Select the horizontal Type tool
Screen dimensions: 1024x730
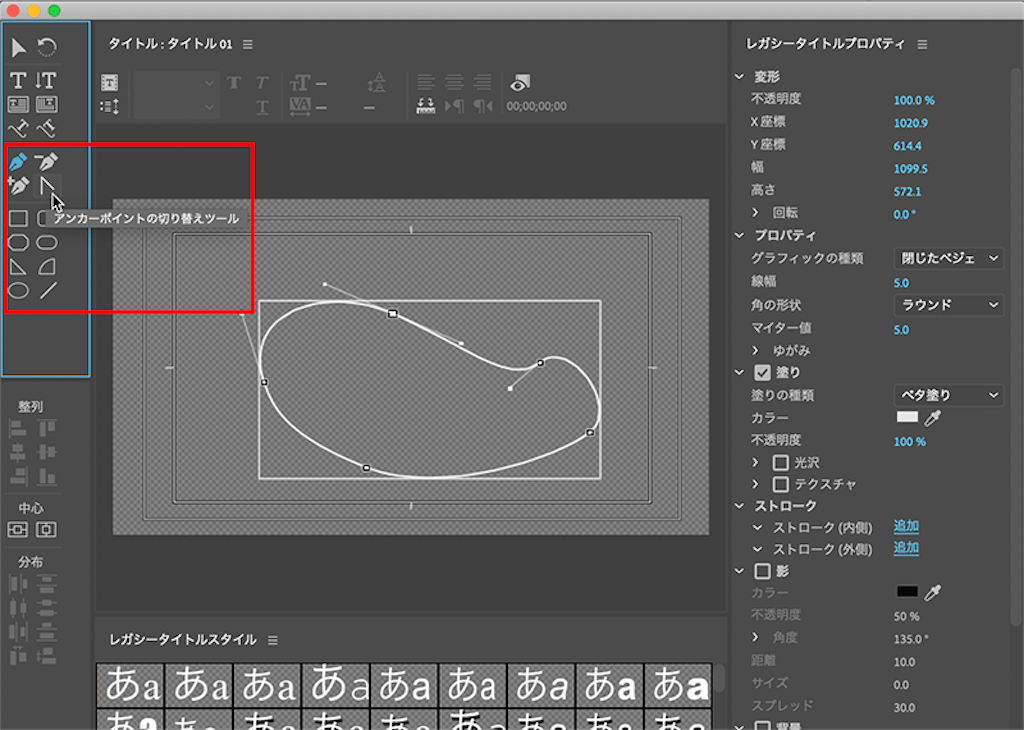point(18,80)
